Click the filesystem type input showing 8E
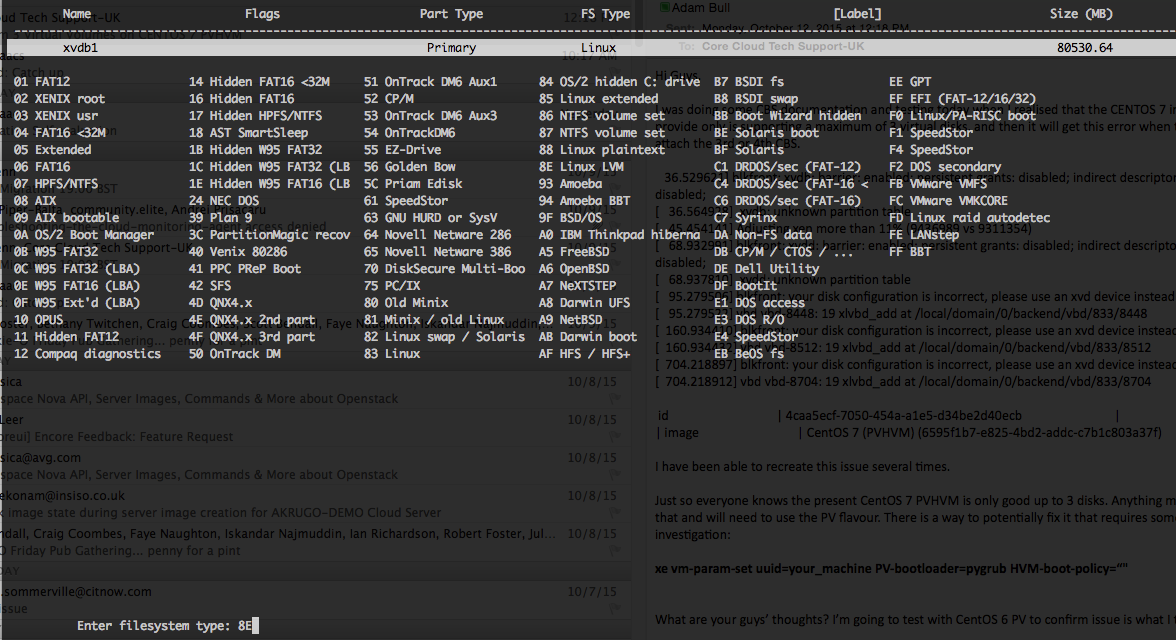Image resolution: width=1176 pixels, height=640 pixels. [x=248, y=626]
